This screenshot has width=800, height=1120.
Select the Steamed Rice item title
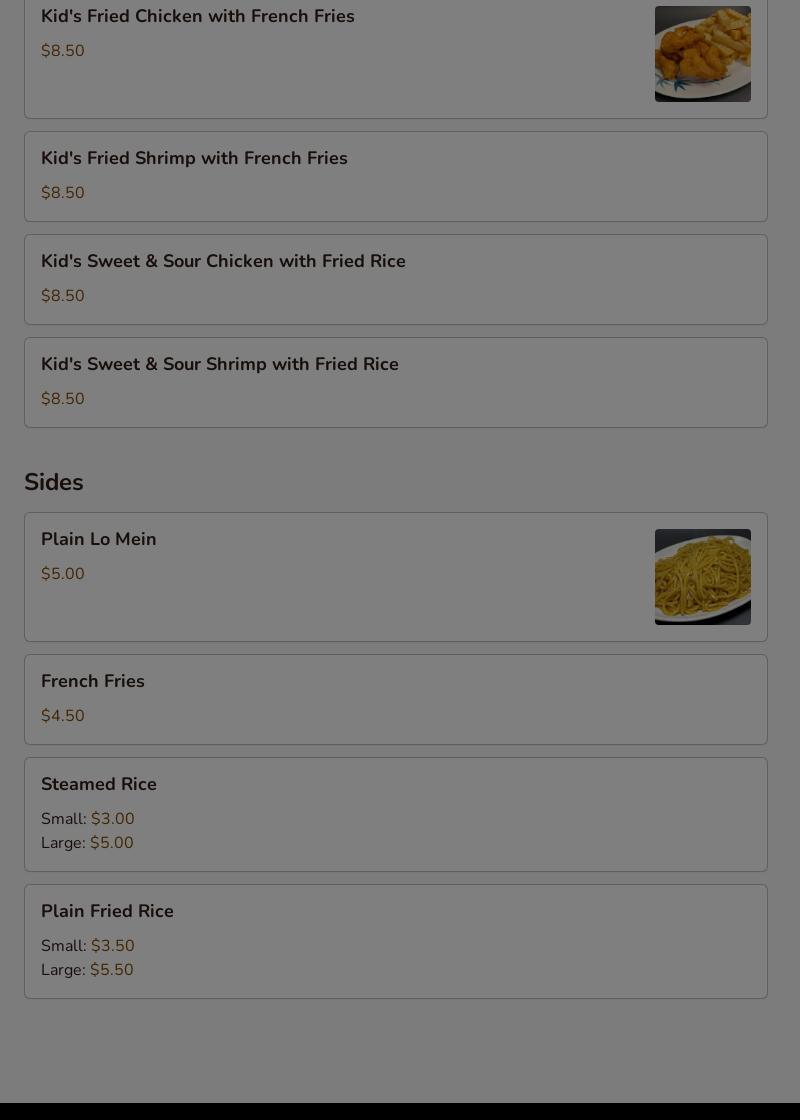99,784
